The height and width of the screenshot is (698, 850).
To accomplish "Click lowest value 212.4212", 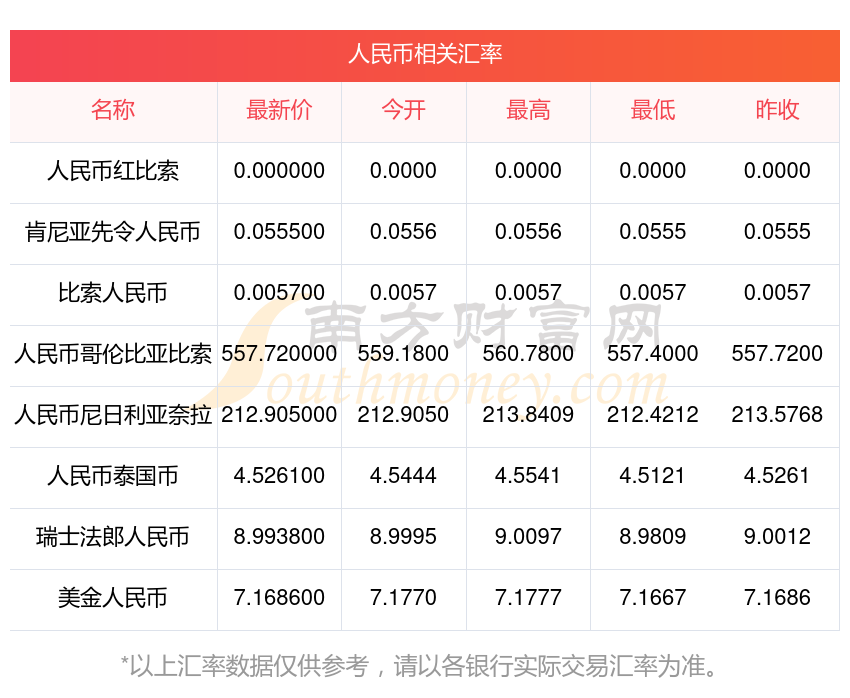I will (653, 415).
